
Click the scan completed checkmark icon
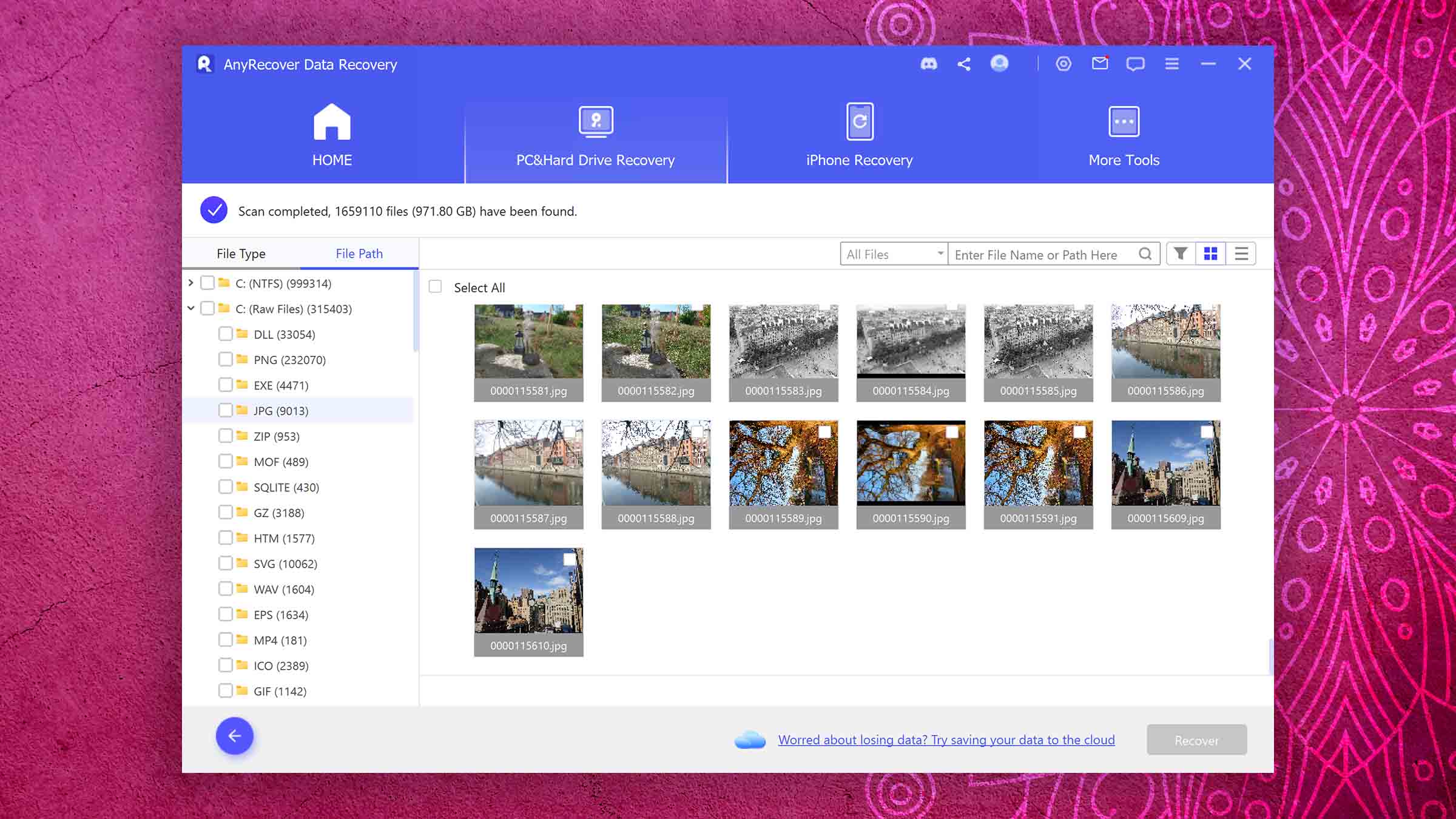(214, 211)
